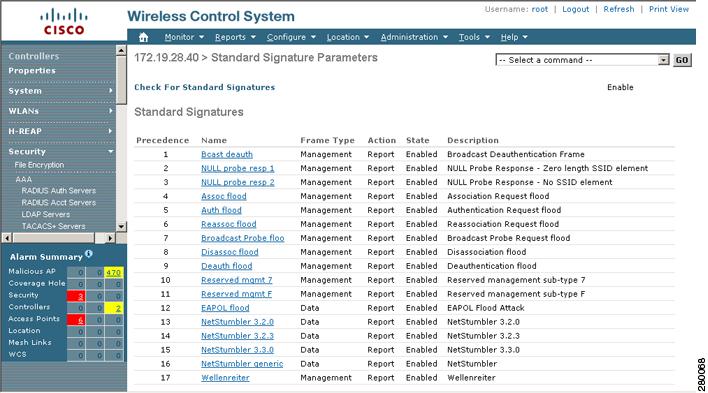
Task: Click sidebar horizontal scroll left arrow
Action: point(7,238)
